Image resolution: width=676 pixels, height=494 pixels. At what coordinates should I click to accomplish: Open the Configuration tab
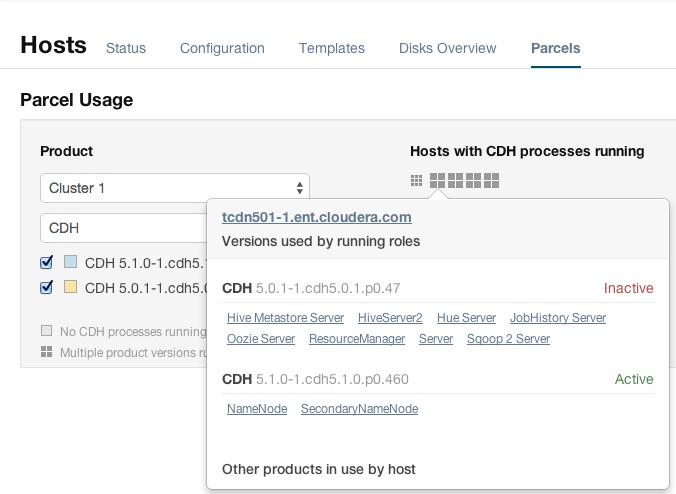[222, 48]
